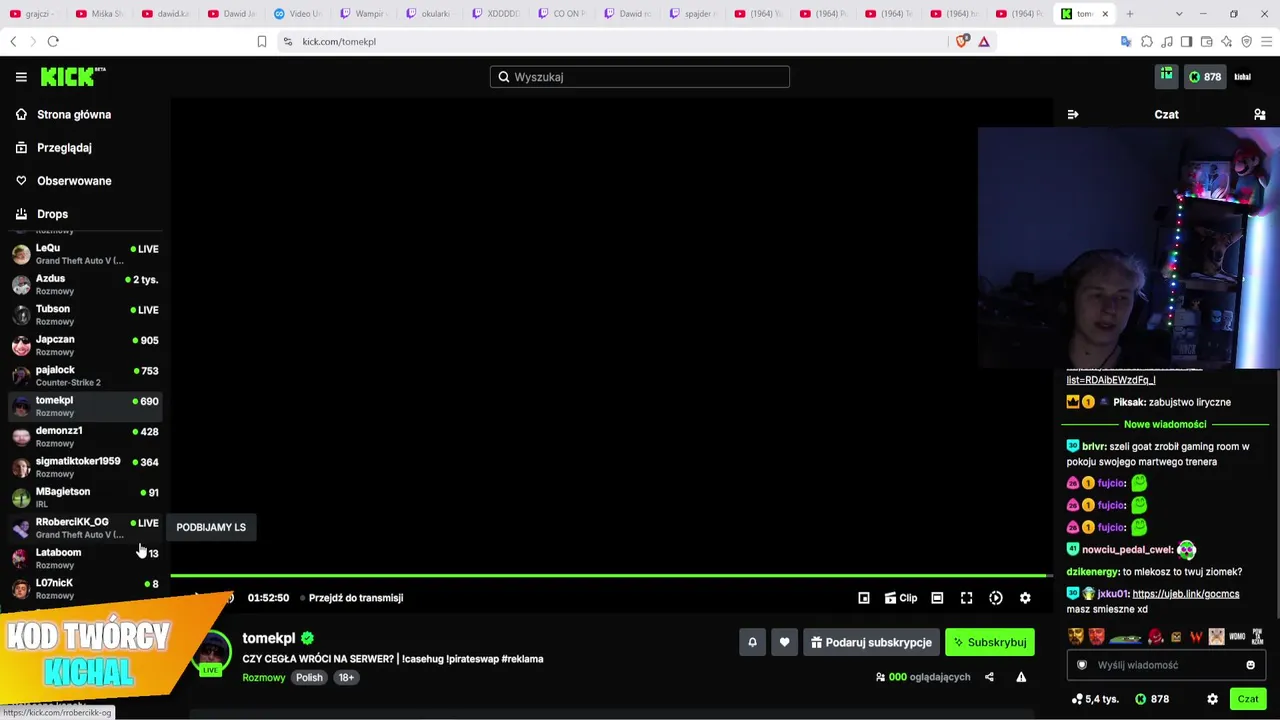Open MBagietson channel in the sidebar
The width and height of the screenshot is (1280, 720).
click(x=85, y=498)
